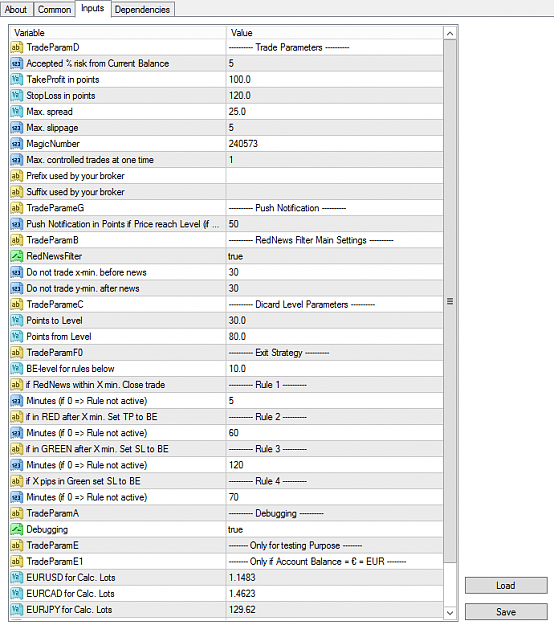Select the TradeParamF0 variable name

(55, 353)
